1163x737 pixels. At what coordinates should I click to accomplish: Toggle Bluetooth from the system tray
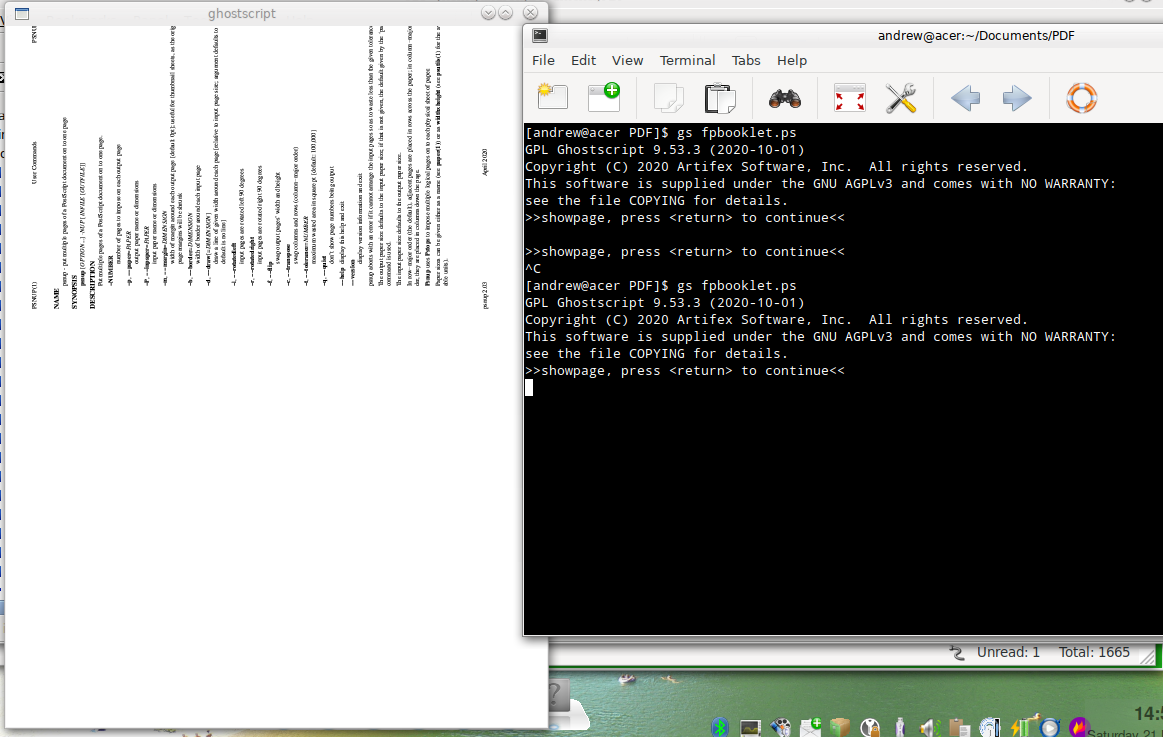pos(719,726)
